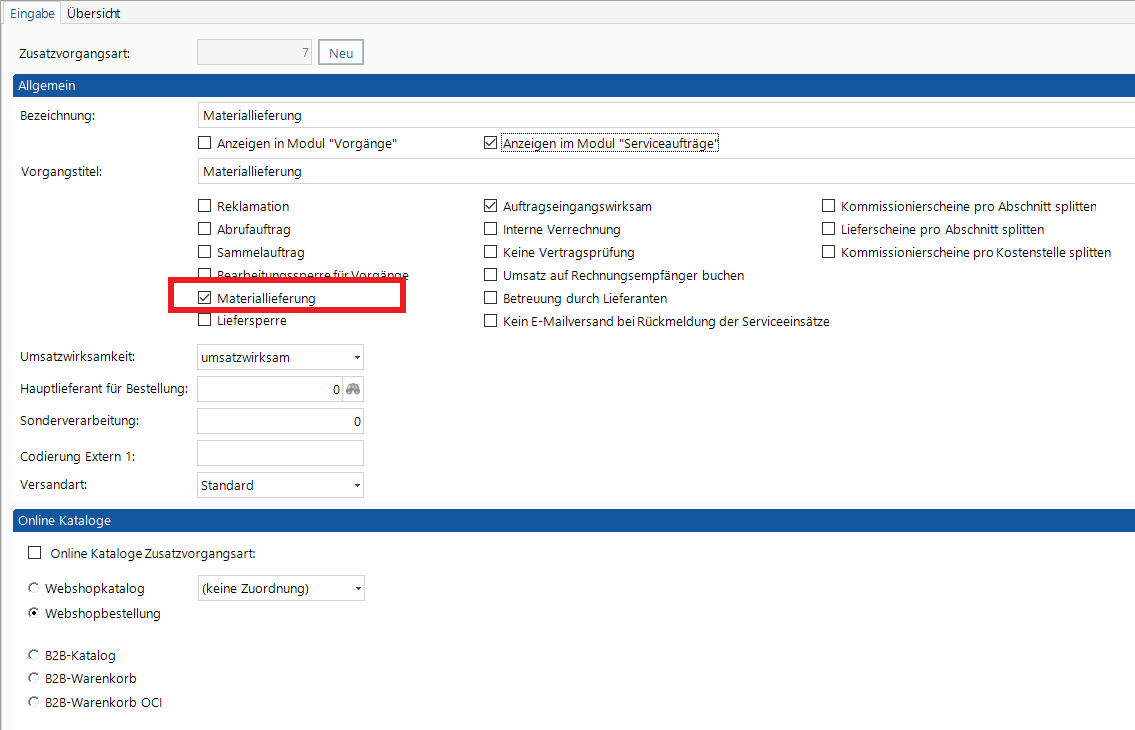1135x730 pixels.
Task: Open the Versandart dropdown
Action: click(357, 486)
